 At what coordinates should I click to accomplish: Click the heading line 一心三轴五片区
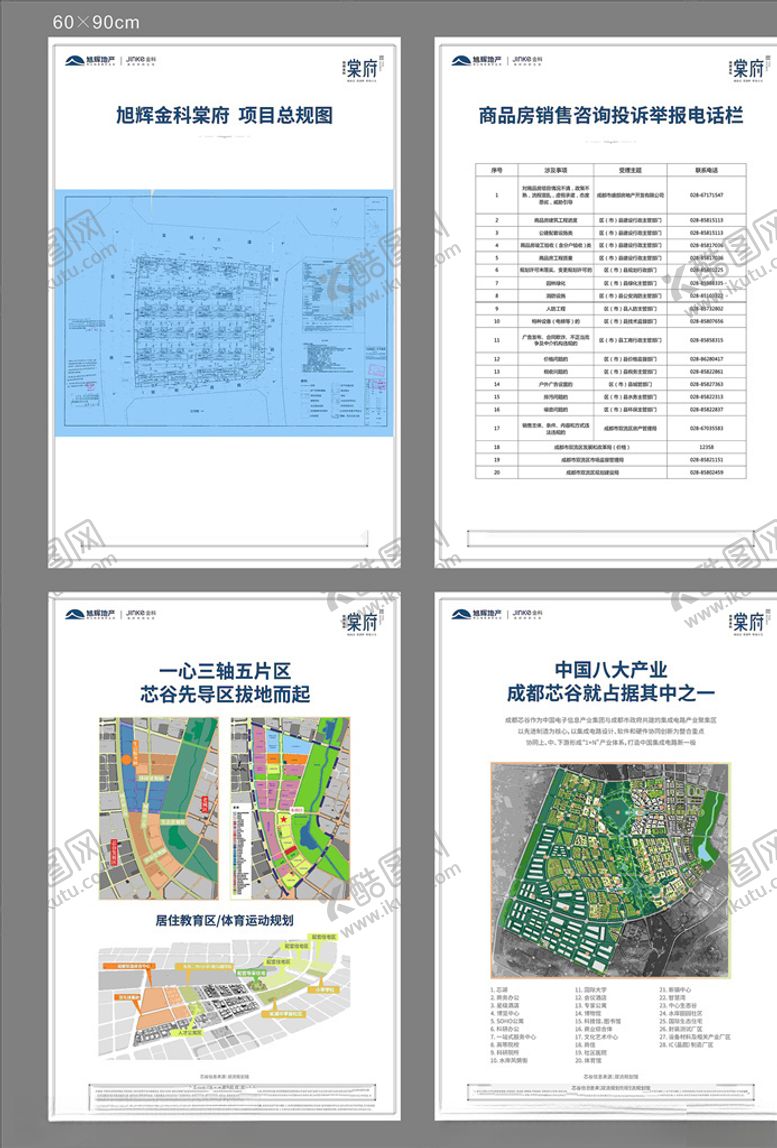225,671
